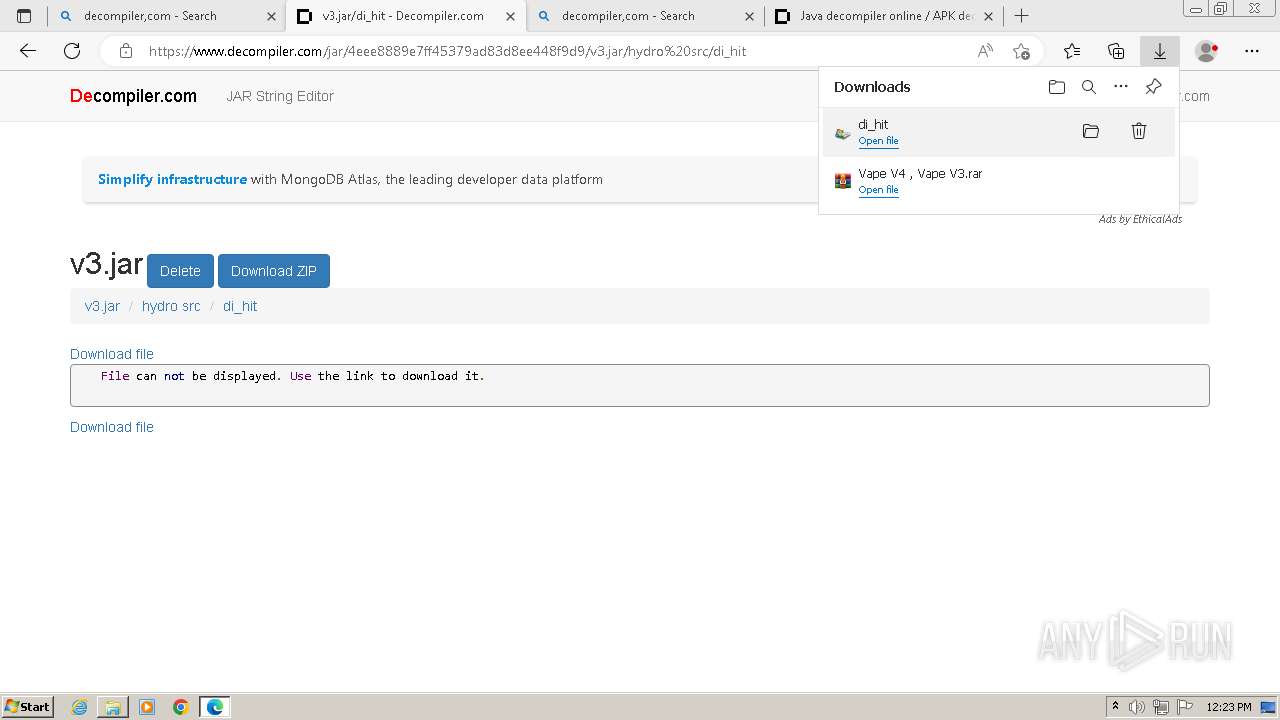Show di_hit in folder
1280x720 pixels.
(1091, 131)
